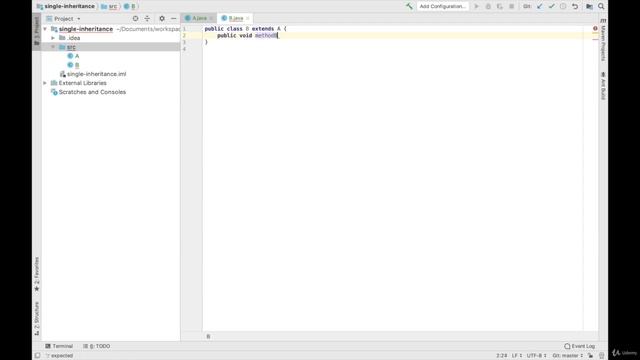Select class B in project tree

pos(77,65)
